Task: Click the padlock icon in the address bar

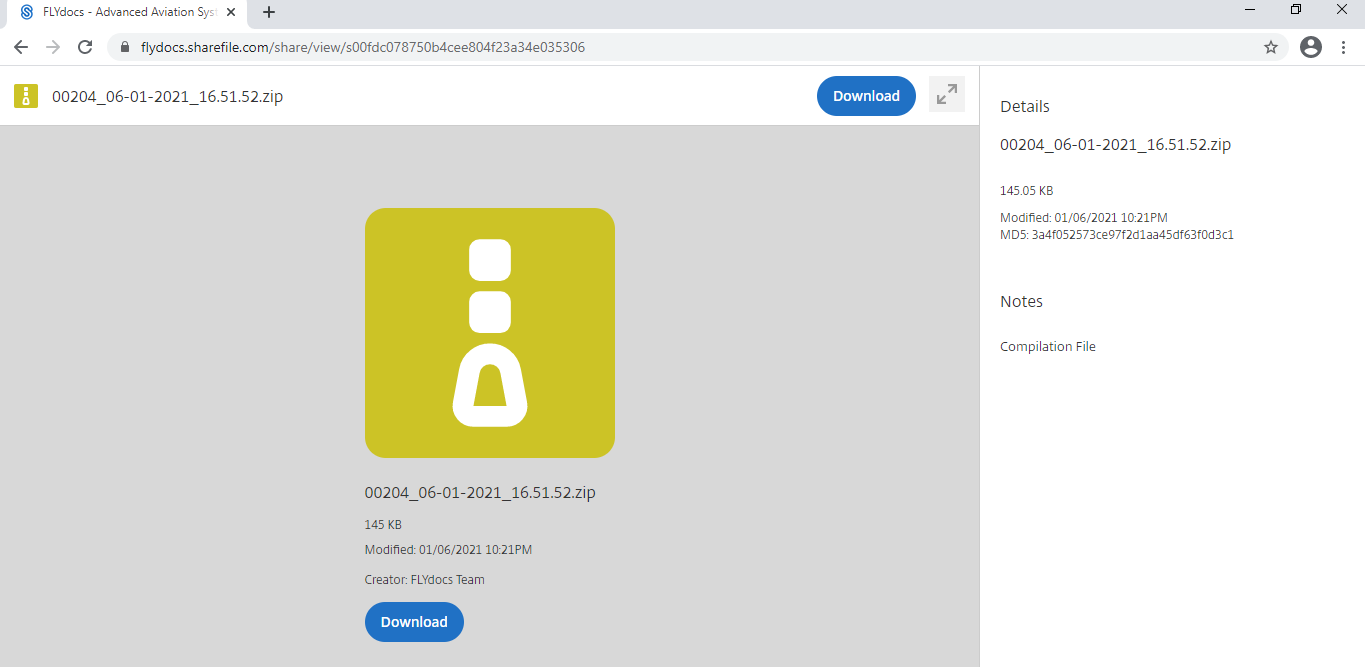Action: pos(124,47)
